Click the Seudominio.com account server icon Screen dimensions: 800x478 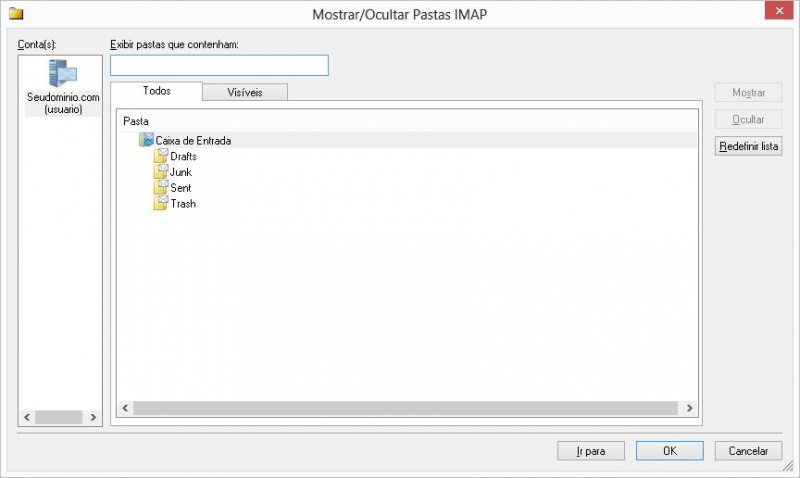[x=63, y=74]
